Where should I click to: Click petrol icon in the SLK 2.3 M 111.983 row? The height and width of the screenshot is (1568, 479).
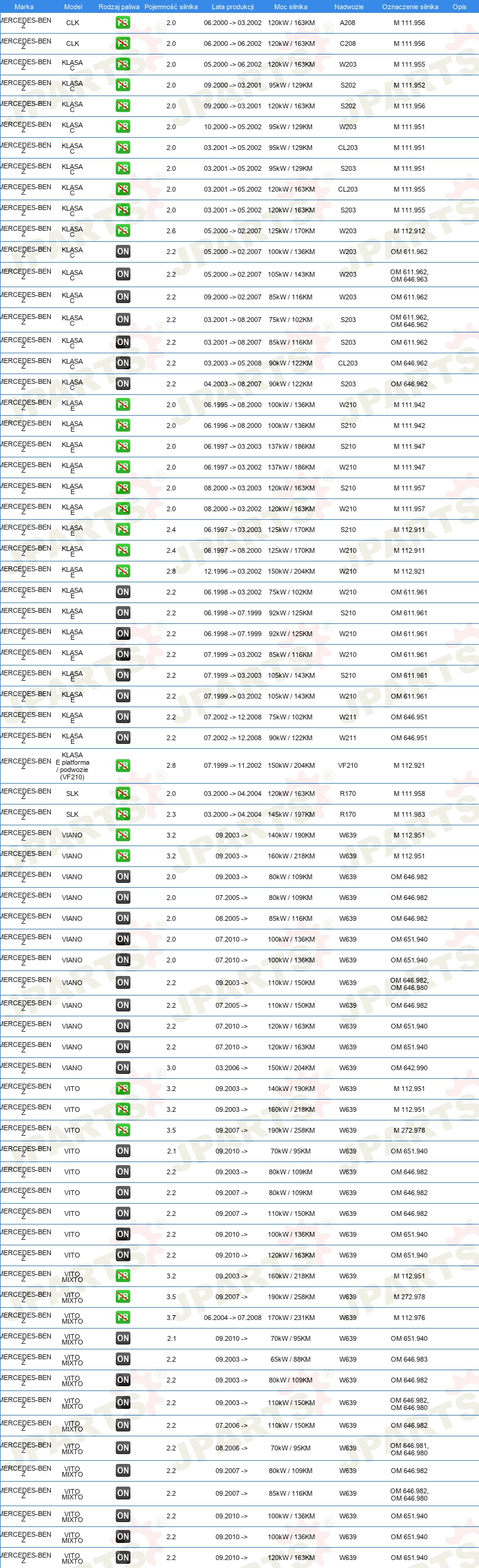click(123, 814)
